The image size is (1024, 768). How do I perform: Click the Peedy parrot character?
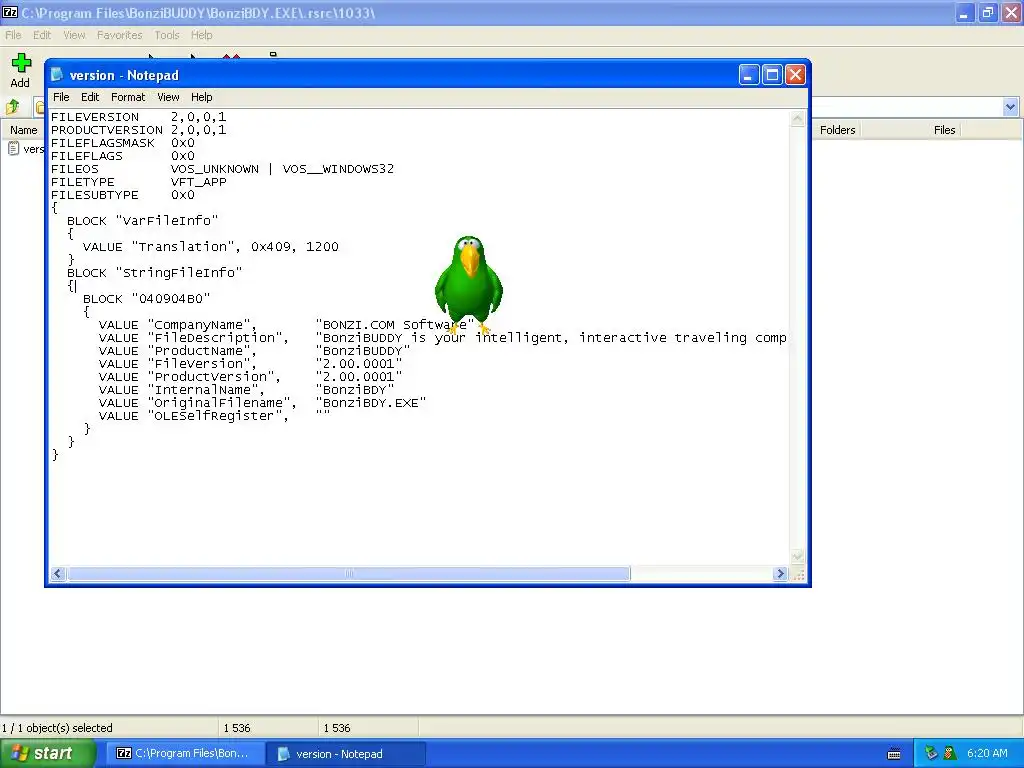(468, 285)
